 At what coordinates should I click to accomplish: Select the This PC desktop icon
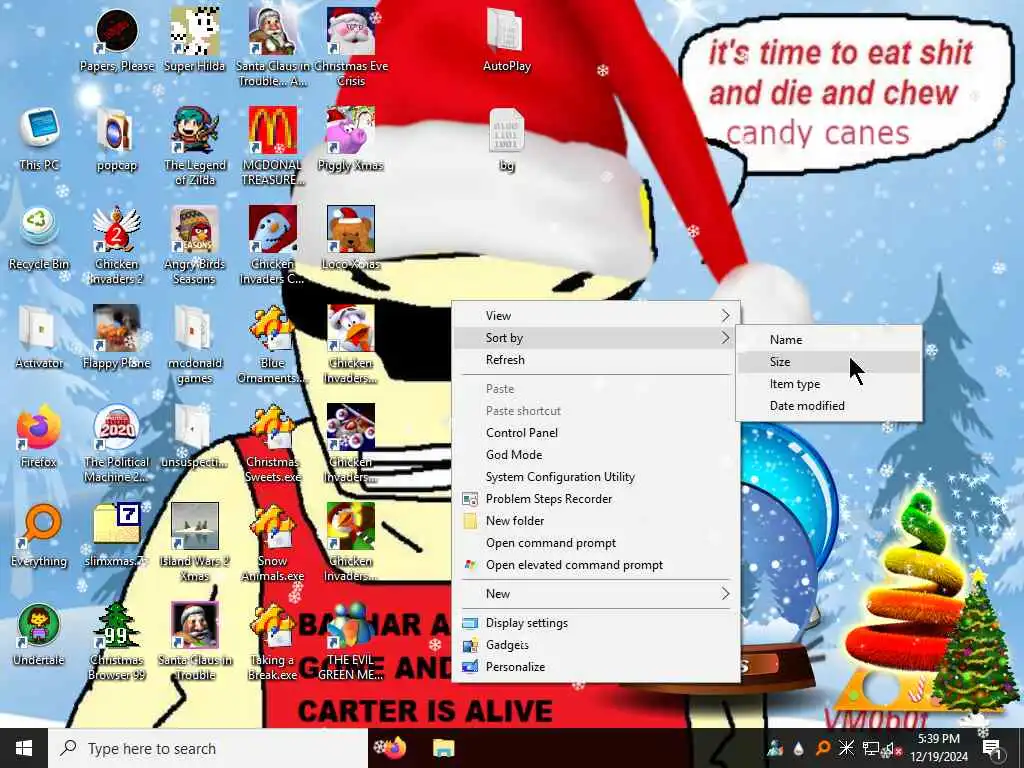point(39,139)
